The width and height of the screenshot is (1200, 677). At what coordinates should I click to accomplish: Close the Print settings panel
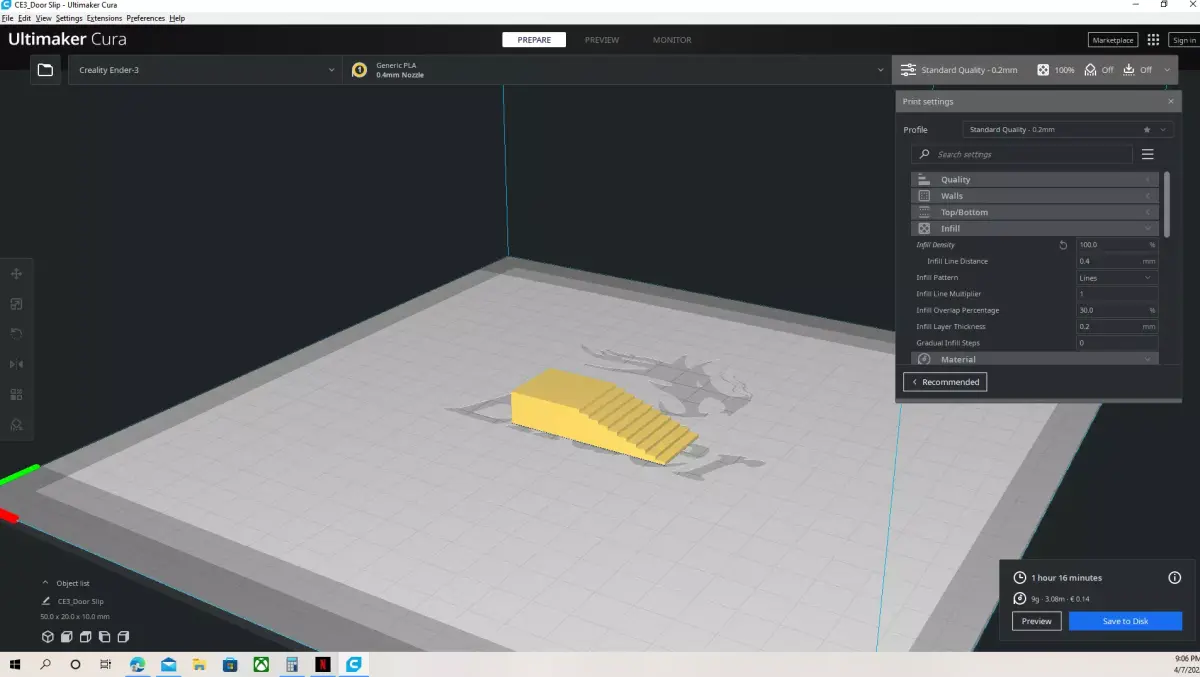click(1171, 102)
